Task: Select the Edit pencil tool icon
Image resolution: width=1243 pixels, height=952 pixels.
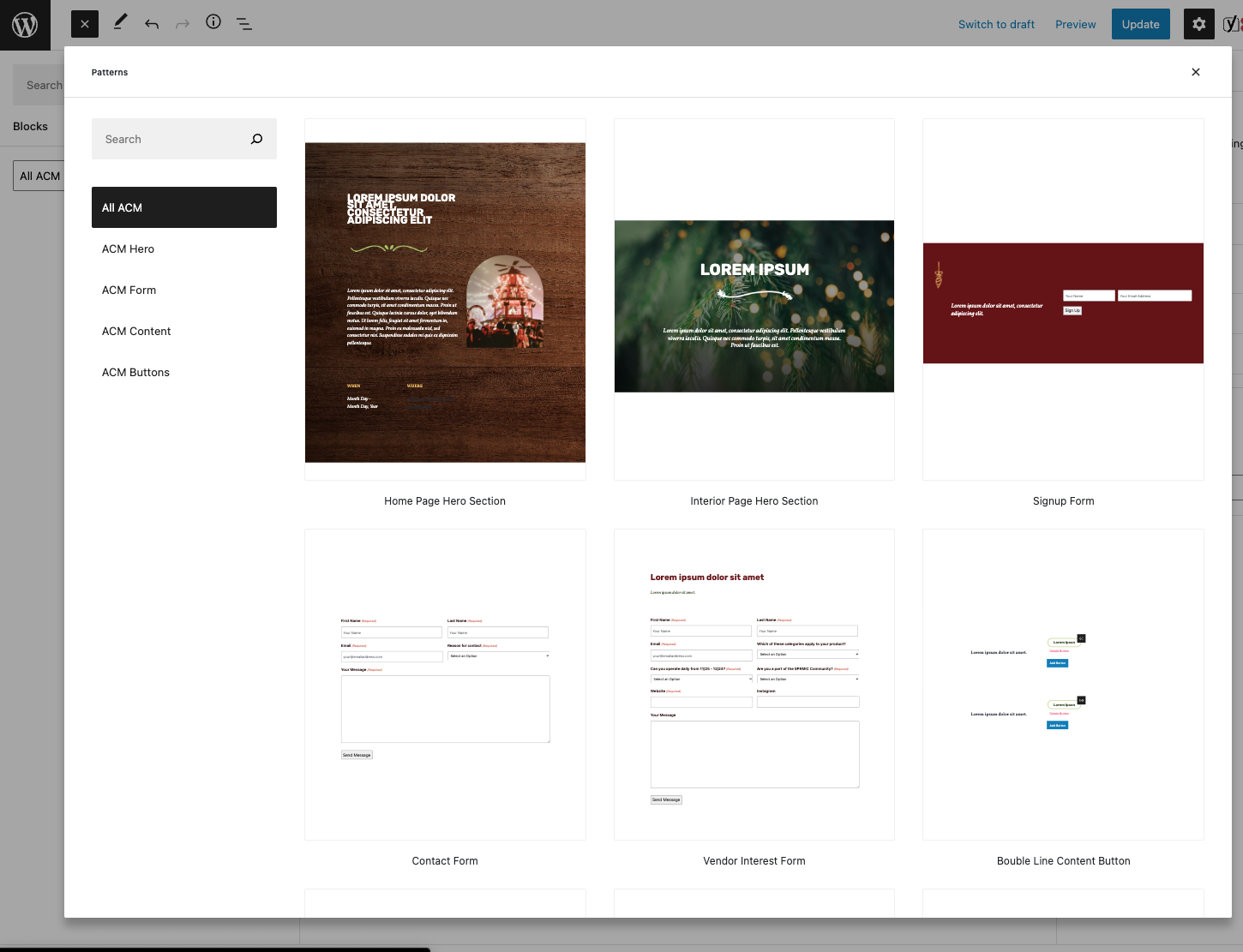Action: click(119, 23)
